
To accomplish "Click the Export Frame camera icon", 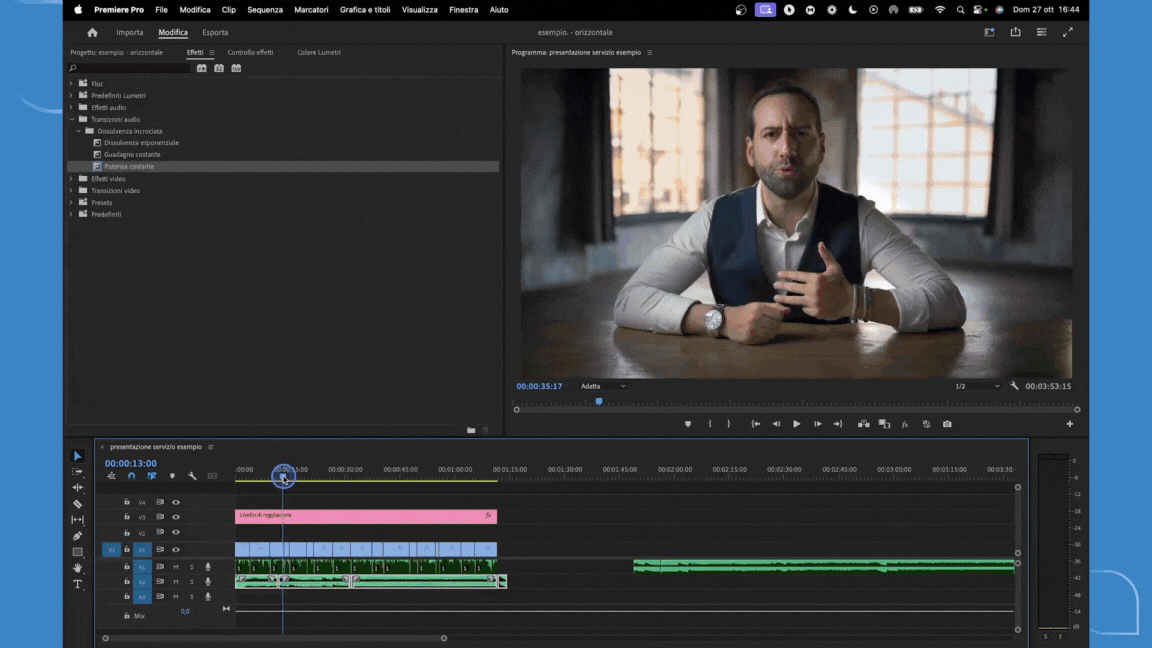I will click(947, 424).
